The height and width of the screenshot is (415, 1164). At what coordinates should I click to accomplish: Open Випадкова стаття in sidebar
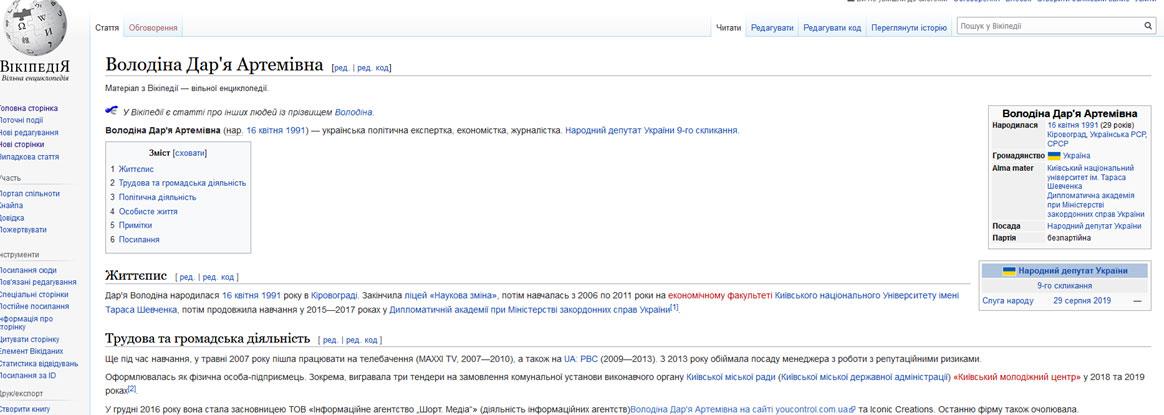30,157
